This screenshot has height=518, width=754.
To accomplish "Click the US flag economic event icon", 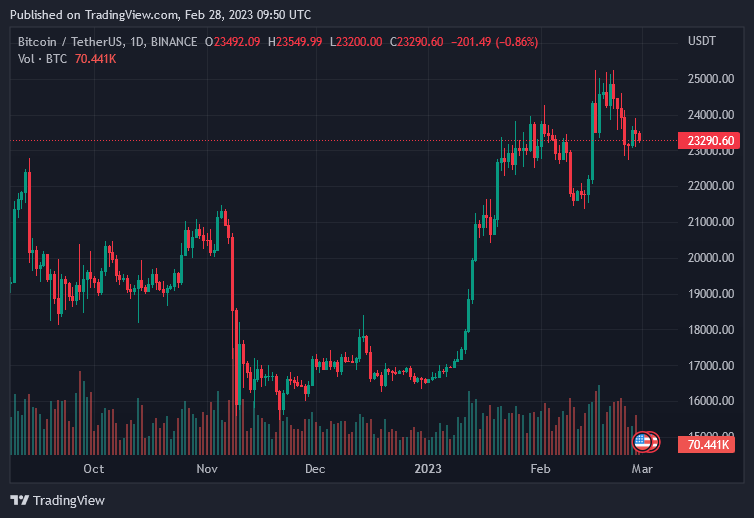I will (642, 440).
